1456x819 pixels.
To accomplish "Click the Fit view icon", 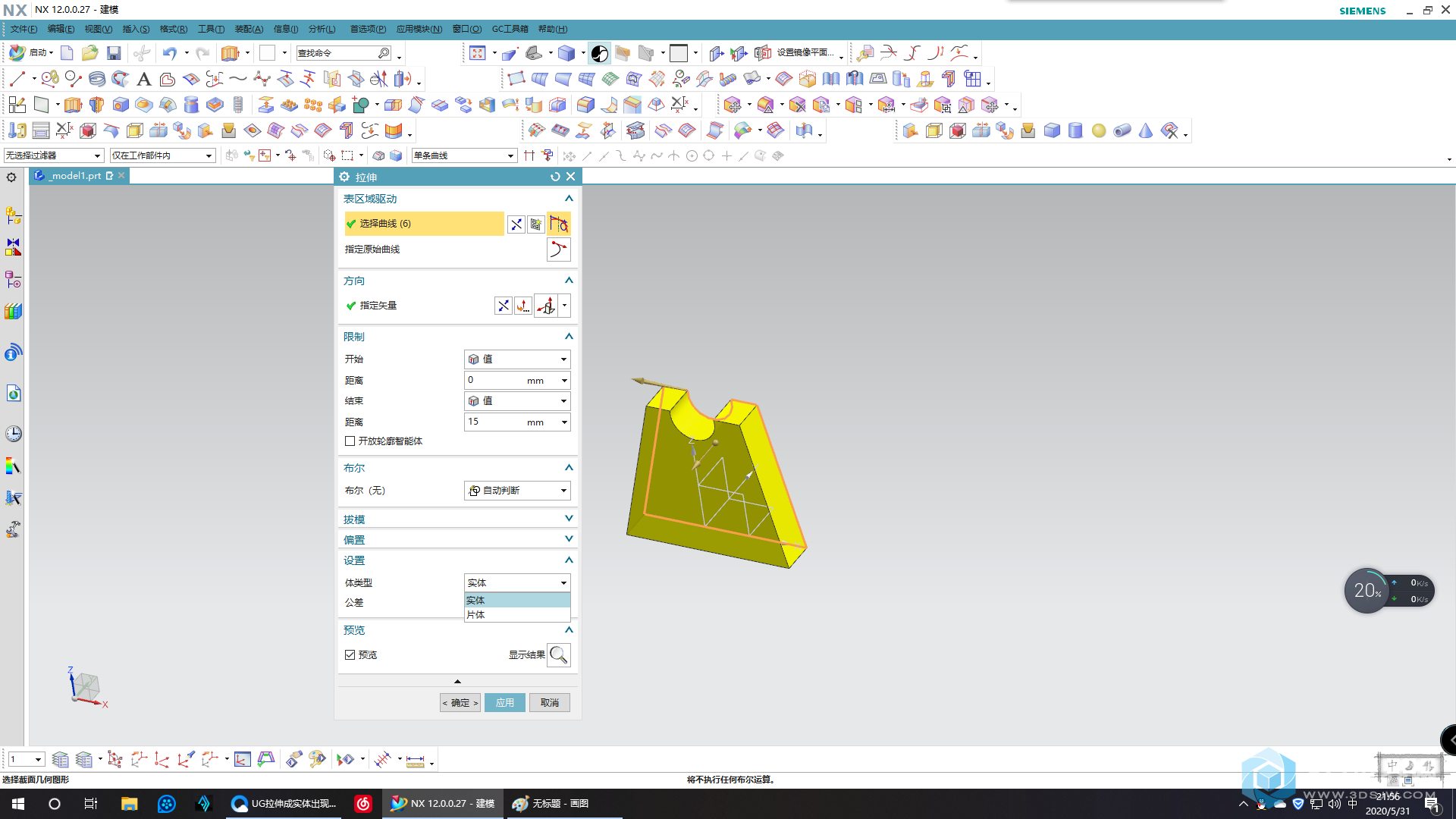I will pos(478,53).
